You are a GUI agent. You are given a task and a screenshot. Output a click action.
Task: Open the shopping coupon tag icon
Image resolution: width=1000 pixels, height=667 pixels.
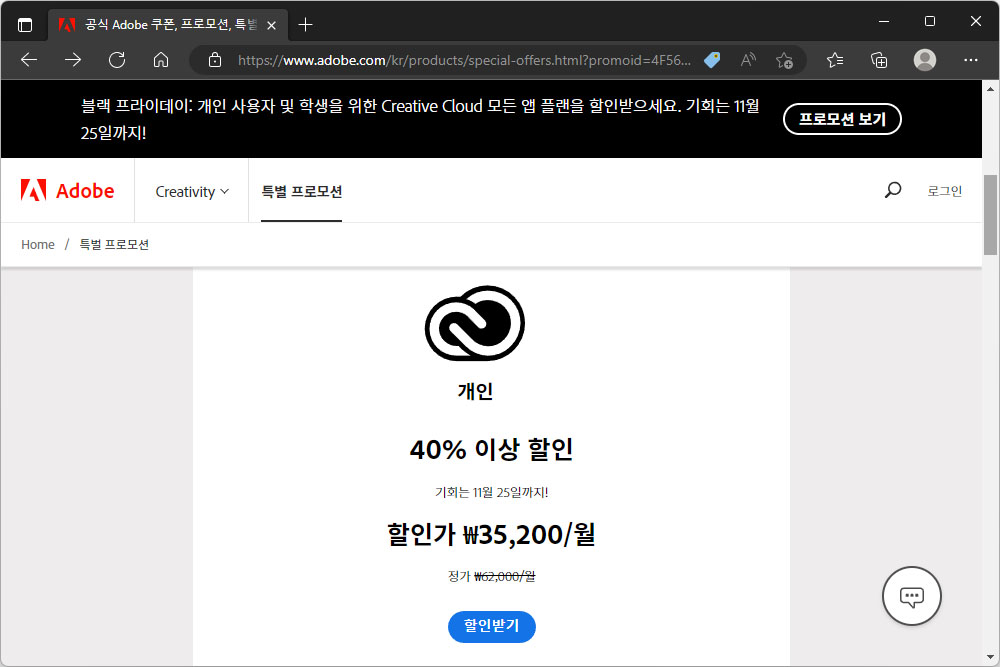point(712,60)
